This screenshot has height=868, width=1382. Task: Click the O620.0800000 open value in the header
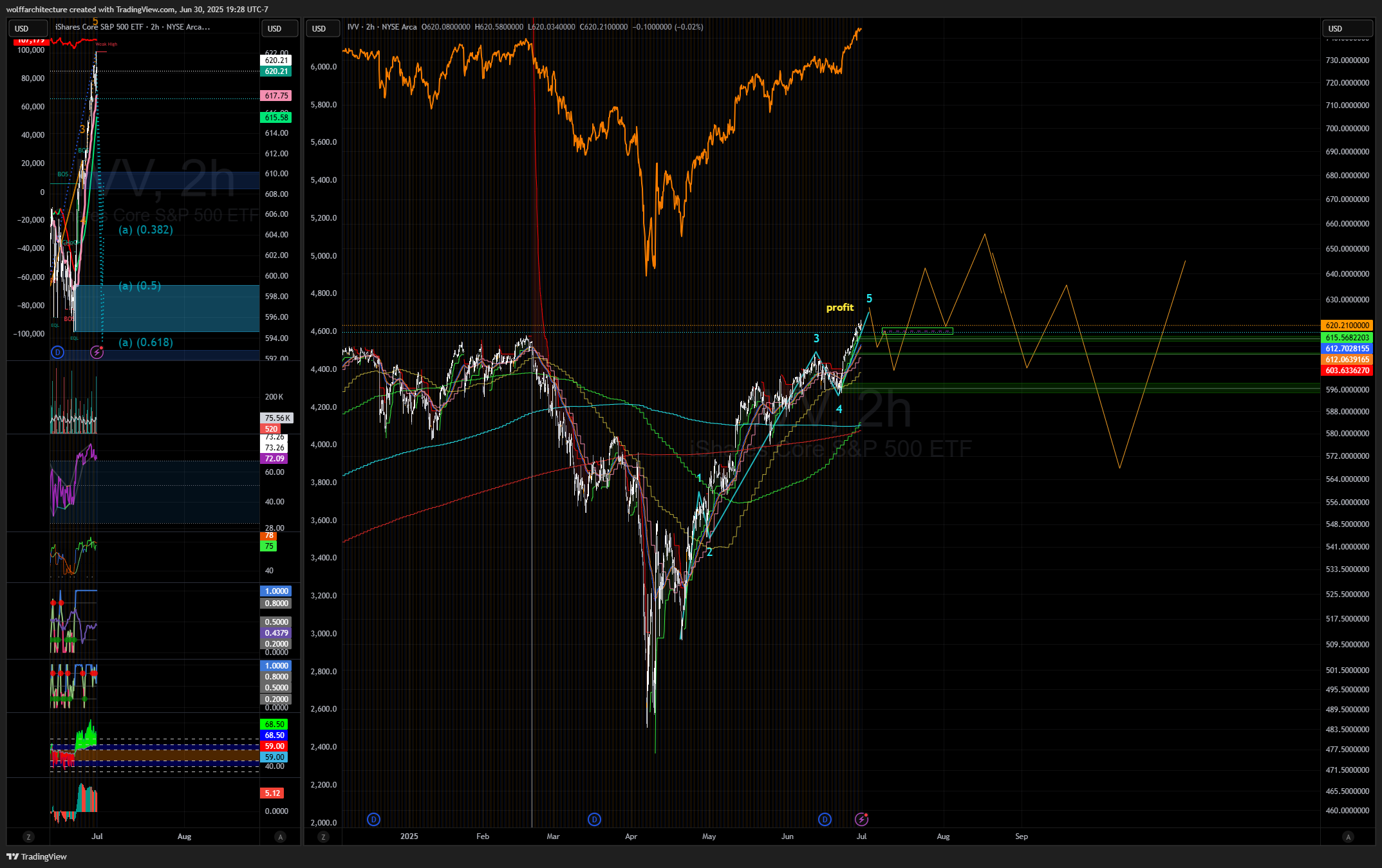point(445,27)
